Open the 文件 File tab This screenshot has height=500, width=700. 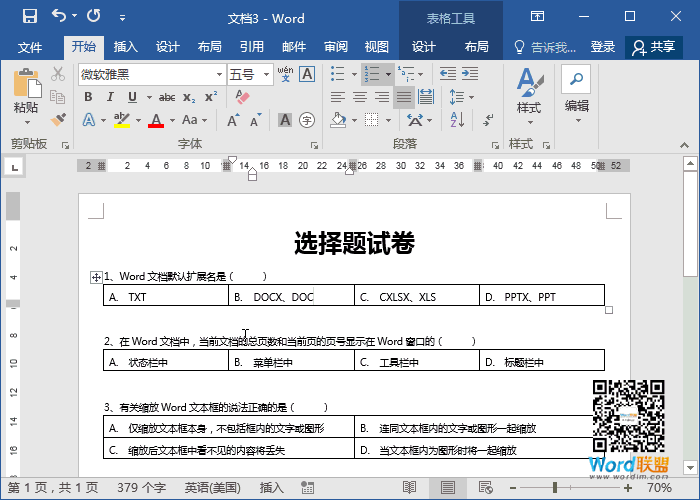(30, 47)
